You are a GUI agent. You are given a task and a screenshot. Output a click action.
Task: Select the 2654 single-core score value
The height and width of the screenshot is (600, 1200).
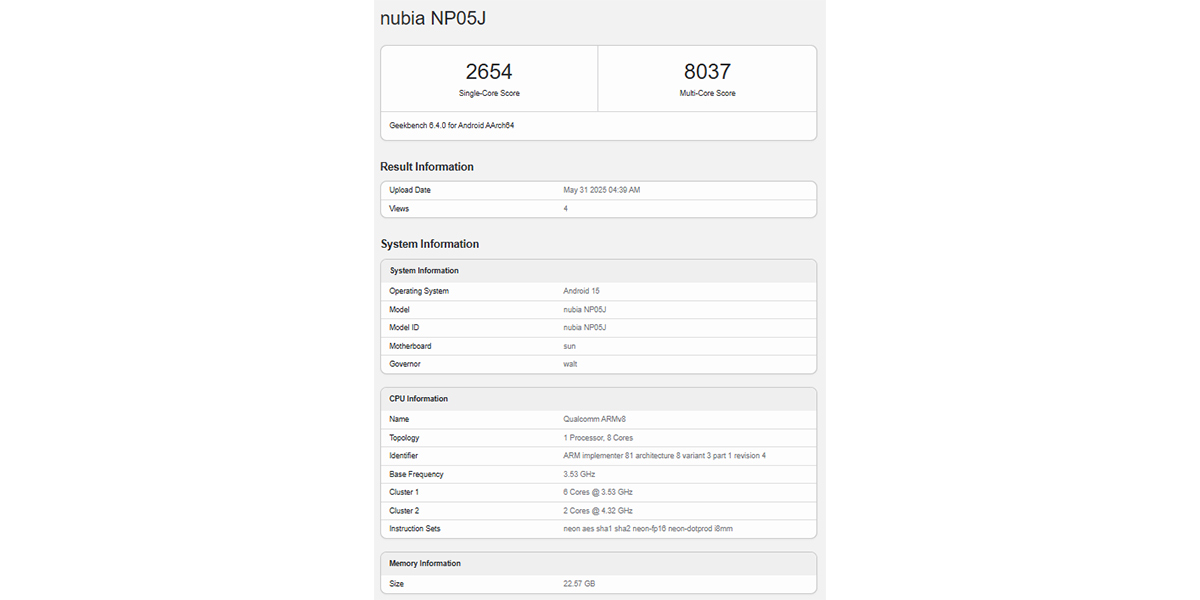pos(489,71)
